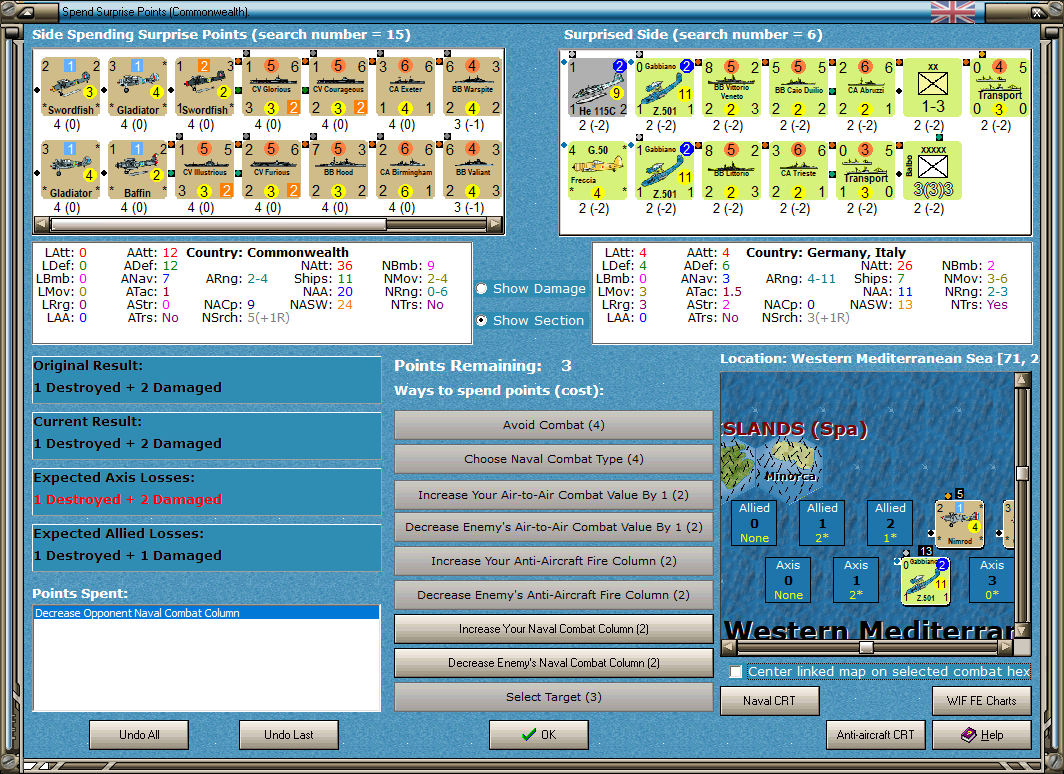The width and height of the screenshot is (1064, 774).
Task: Click the CV Furious carrier counter
Action: point(271,170)
